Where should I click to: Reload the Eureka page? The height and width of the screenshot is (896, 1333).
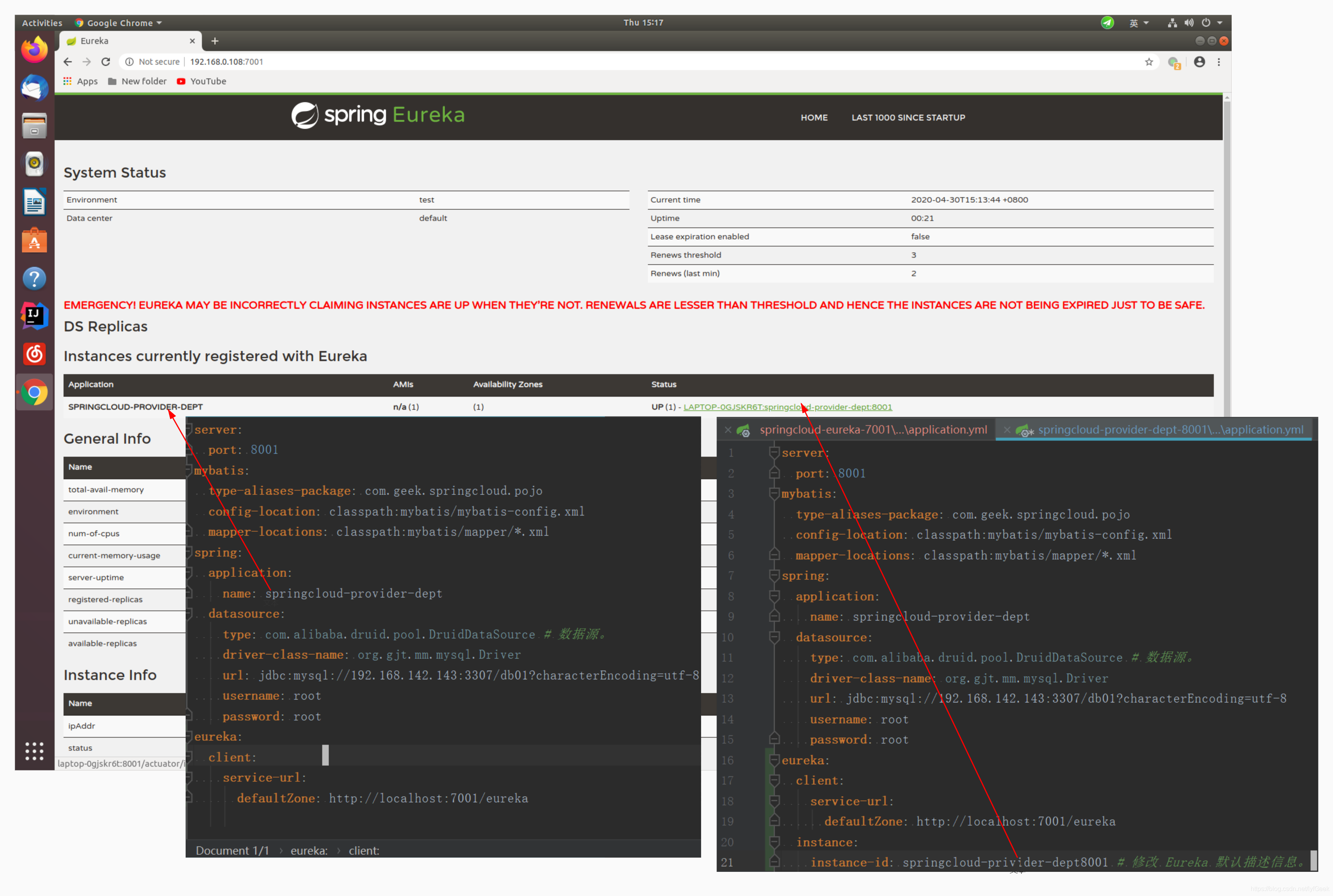coord(106,62)
